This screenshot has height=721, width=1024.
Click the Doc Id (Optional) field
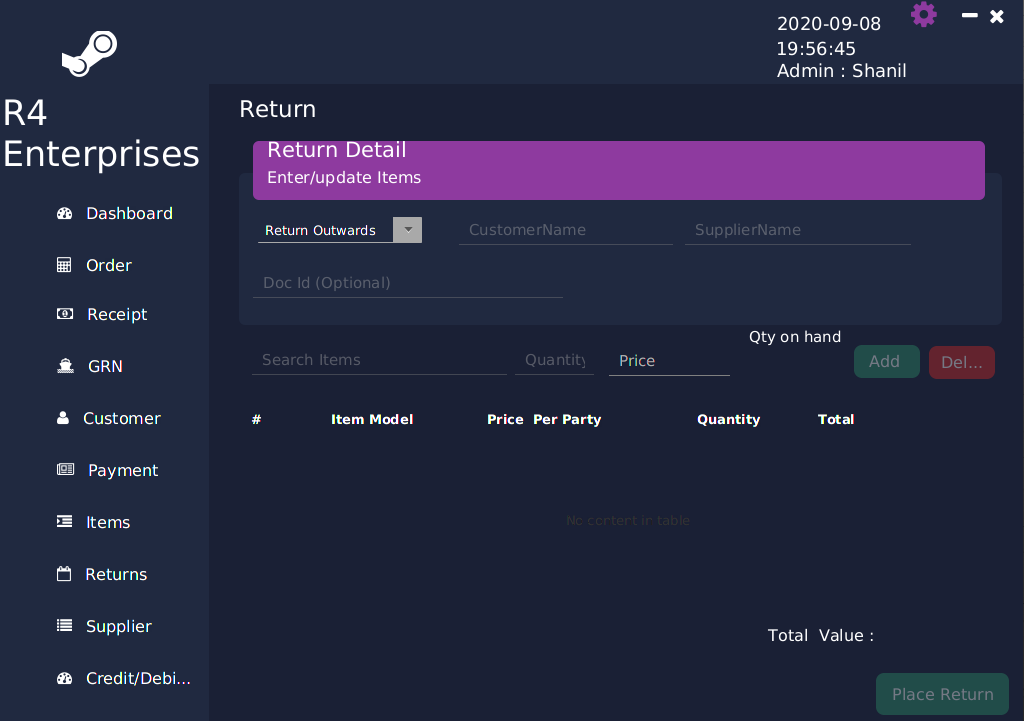tap(408, 283)
